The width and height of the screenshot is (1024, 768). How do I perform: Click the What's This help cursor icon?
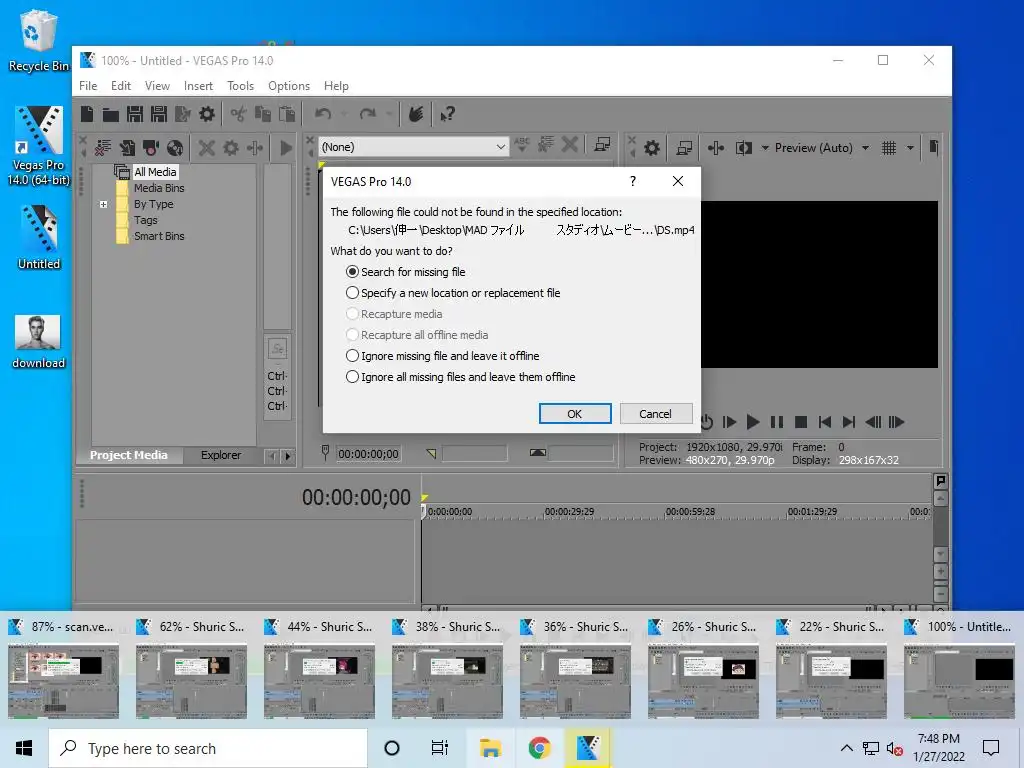click(447, 114)
